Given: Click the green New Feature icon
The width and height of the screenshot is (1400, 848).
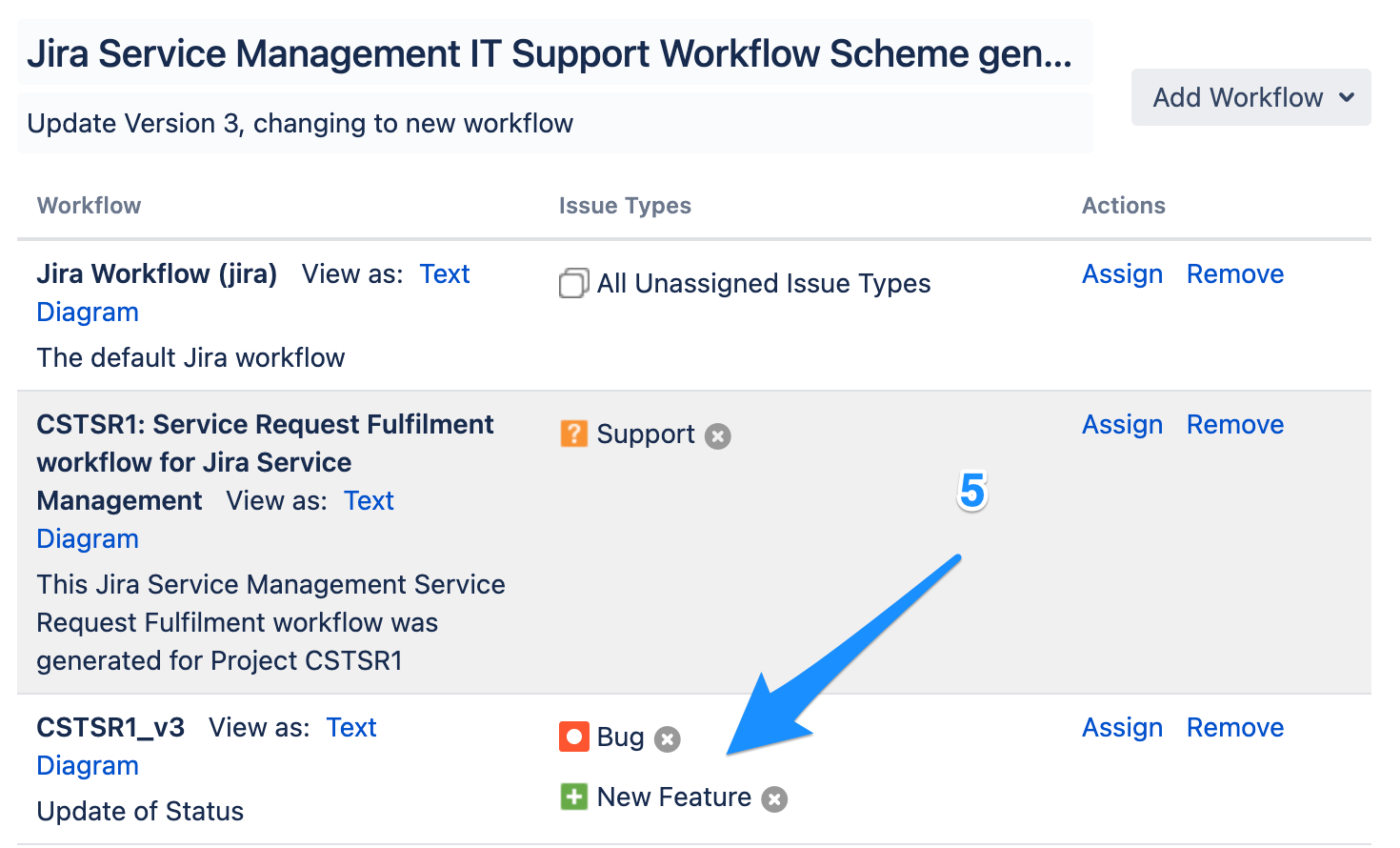Looking at the screenshot, I should coord(573,797).
